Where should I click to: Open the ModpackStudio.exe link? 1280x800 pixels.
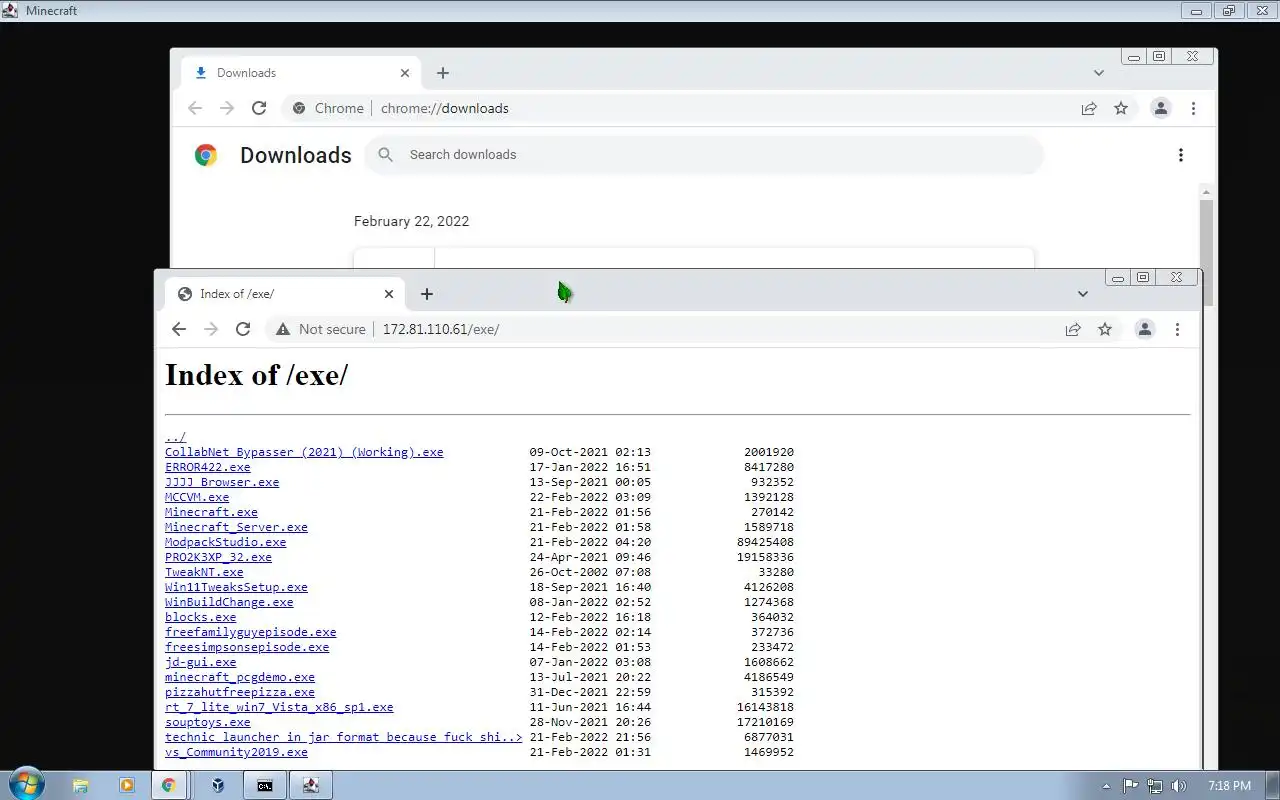tap(226, 542)
